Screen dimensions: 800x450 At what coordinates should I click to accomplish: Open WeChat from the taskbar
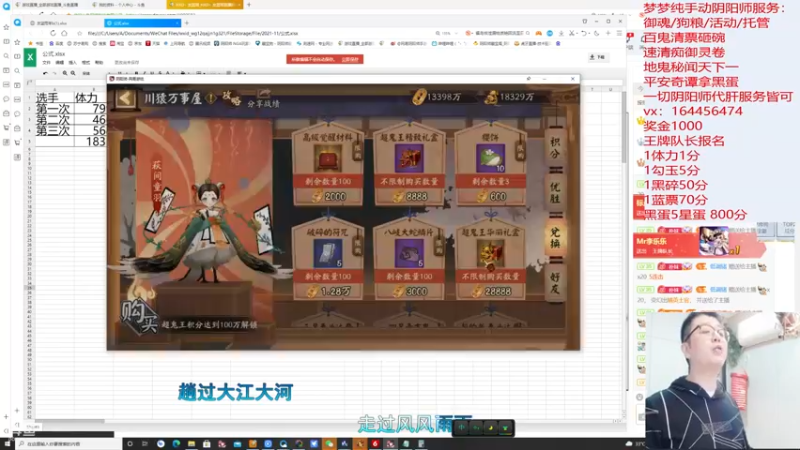point(329,444)
